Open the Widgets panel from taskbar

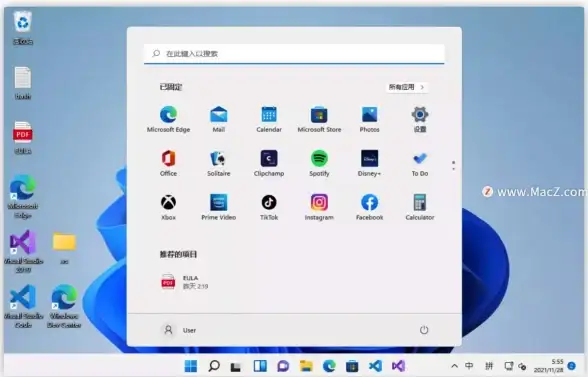(x=260, y=366)
